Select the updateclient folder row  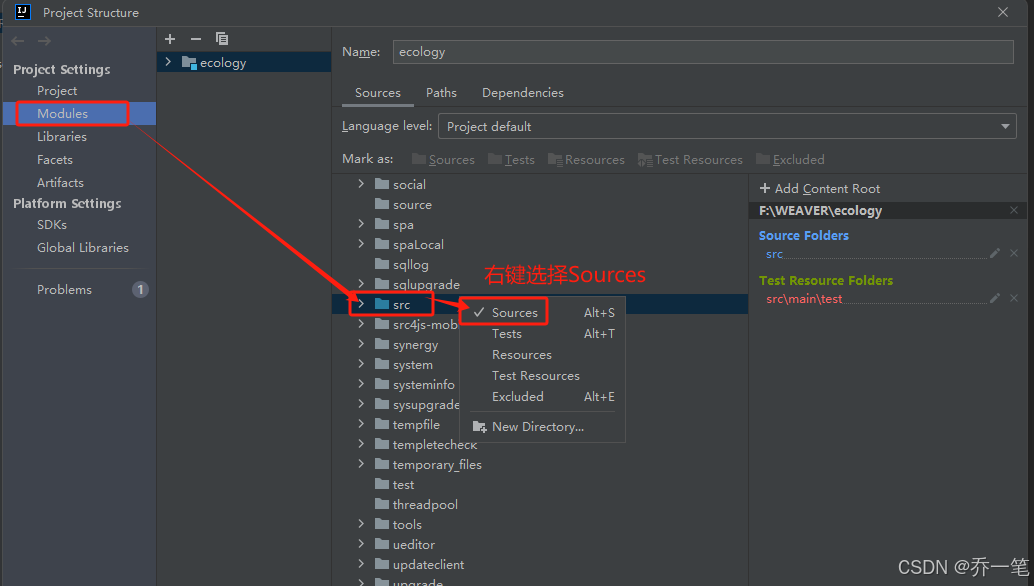coord(540,564)
